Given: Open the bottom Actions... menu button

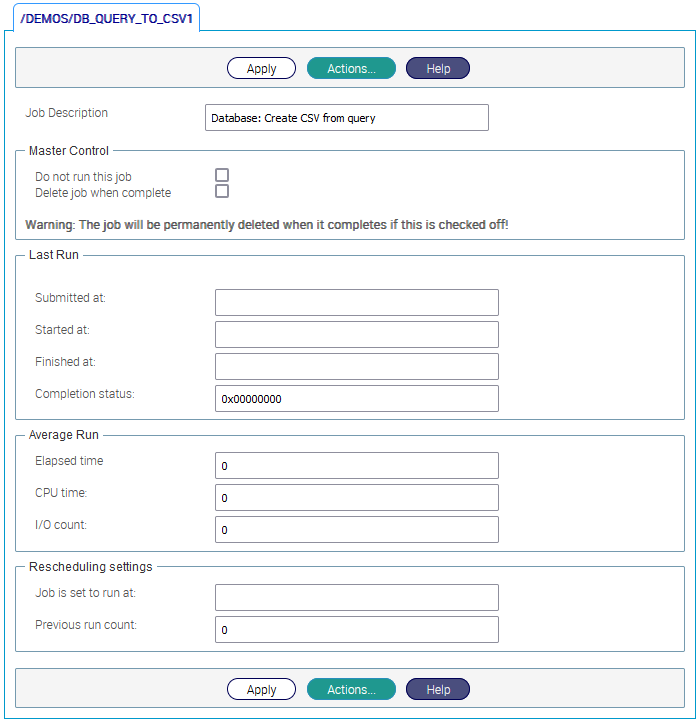Looking at the screenshot, I should tap(351, 689).
